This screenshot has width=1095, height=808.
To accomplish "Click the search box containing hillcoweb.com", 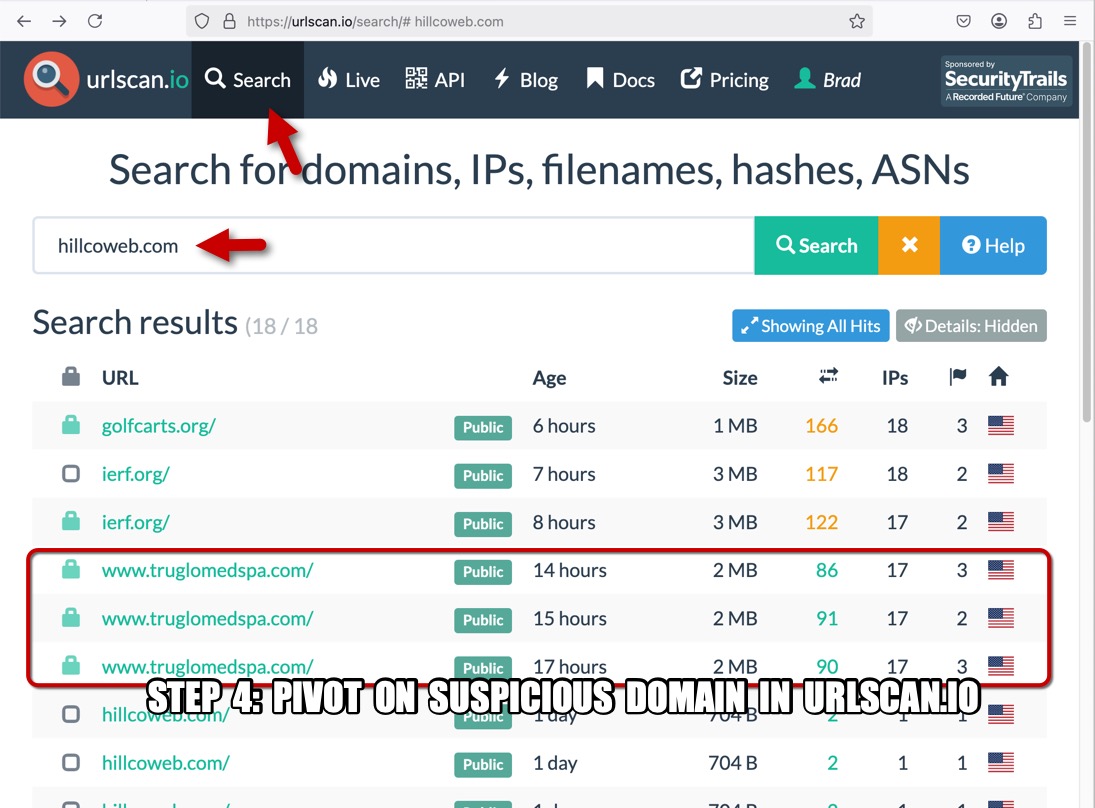I will [x=394, y=245].
